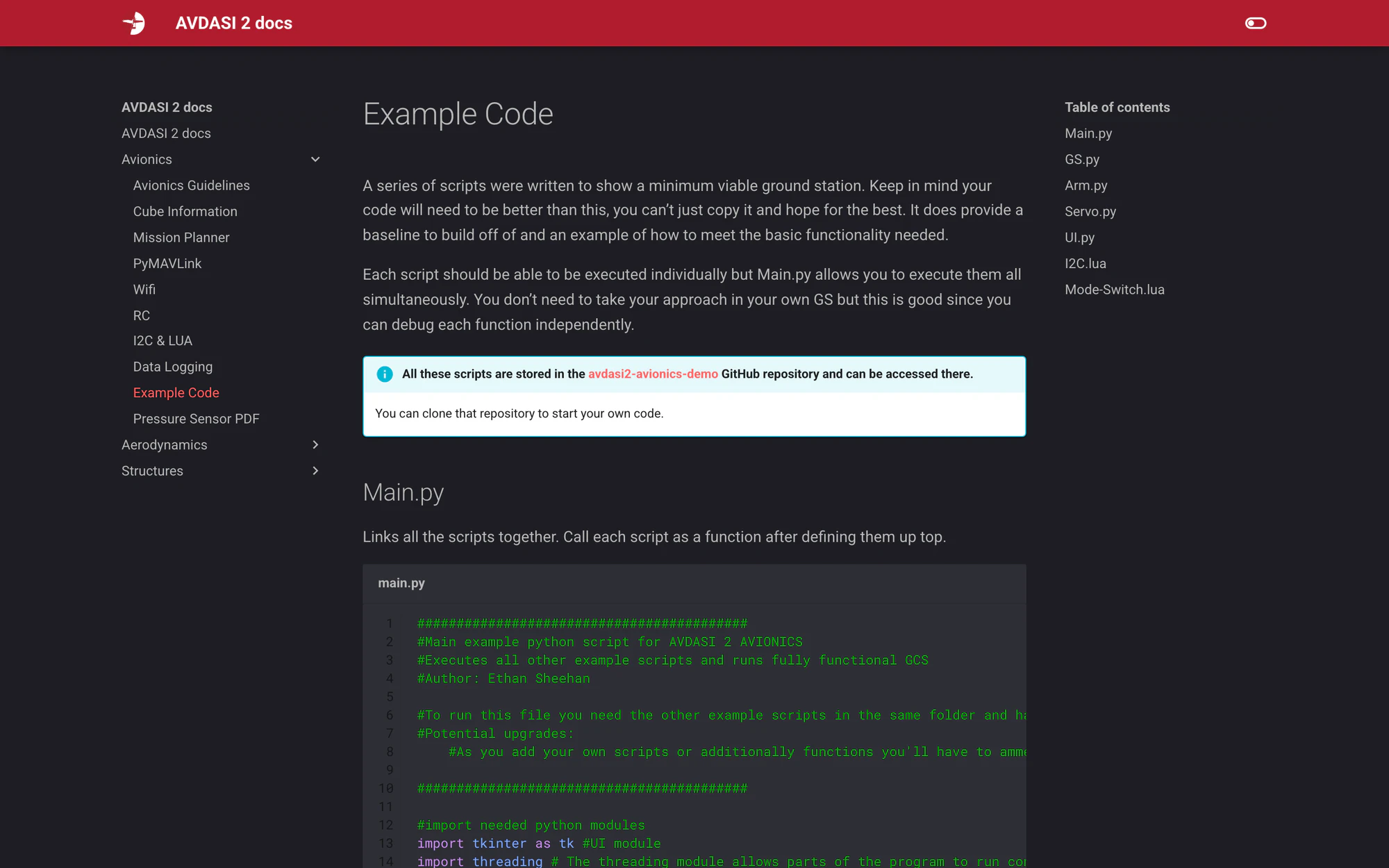The image size is (1389, 868).
Task: Jump to I2C.lua in table of contents
Action: pos(1086,264)
